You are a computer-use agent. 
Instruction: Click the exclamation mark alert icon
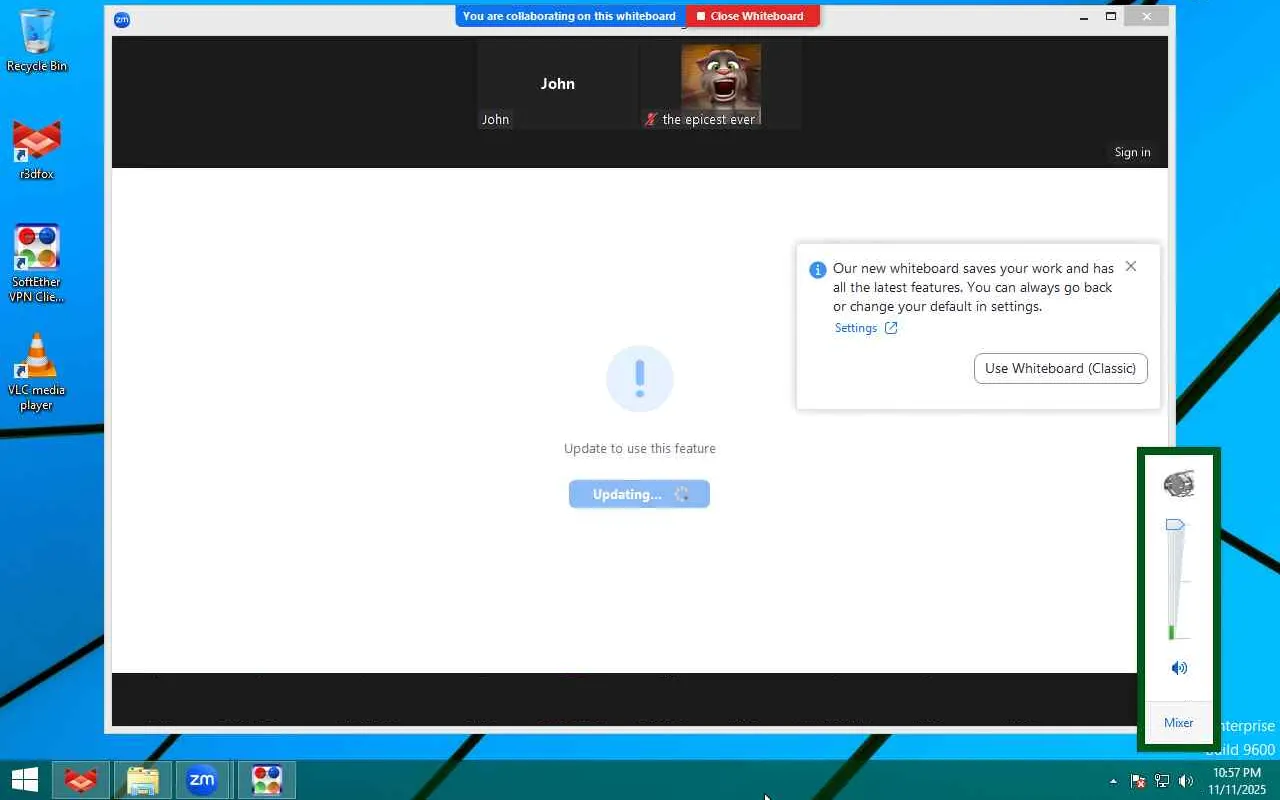(x=640, y=379)
